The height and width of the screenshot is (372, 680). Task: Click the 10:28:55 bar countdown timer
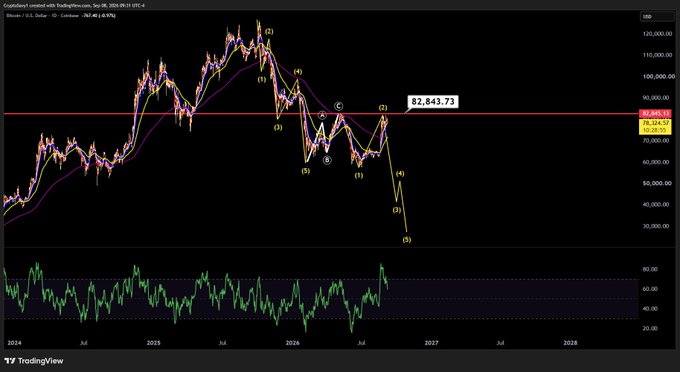pos(655,130)
